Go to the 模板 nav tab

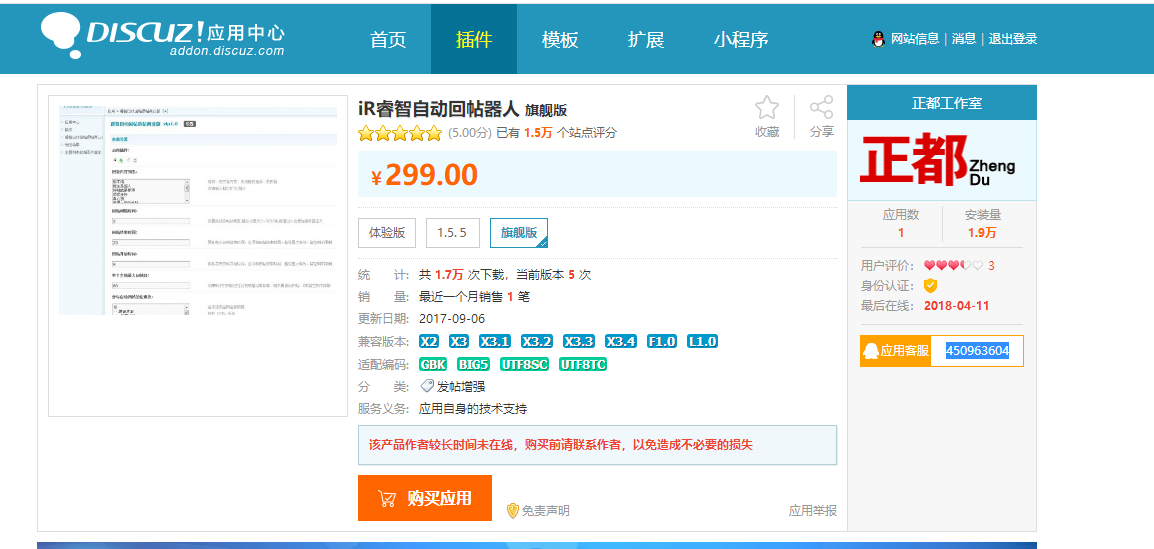pyautogui.click(x=560, y=40)
